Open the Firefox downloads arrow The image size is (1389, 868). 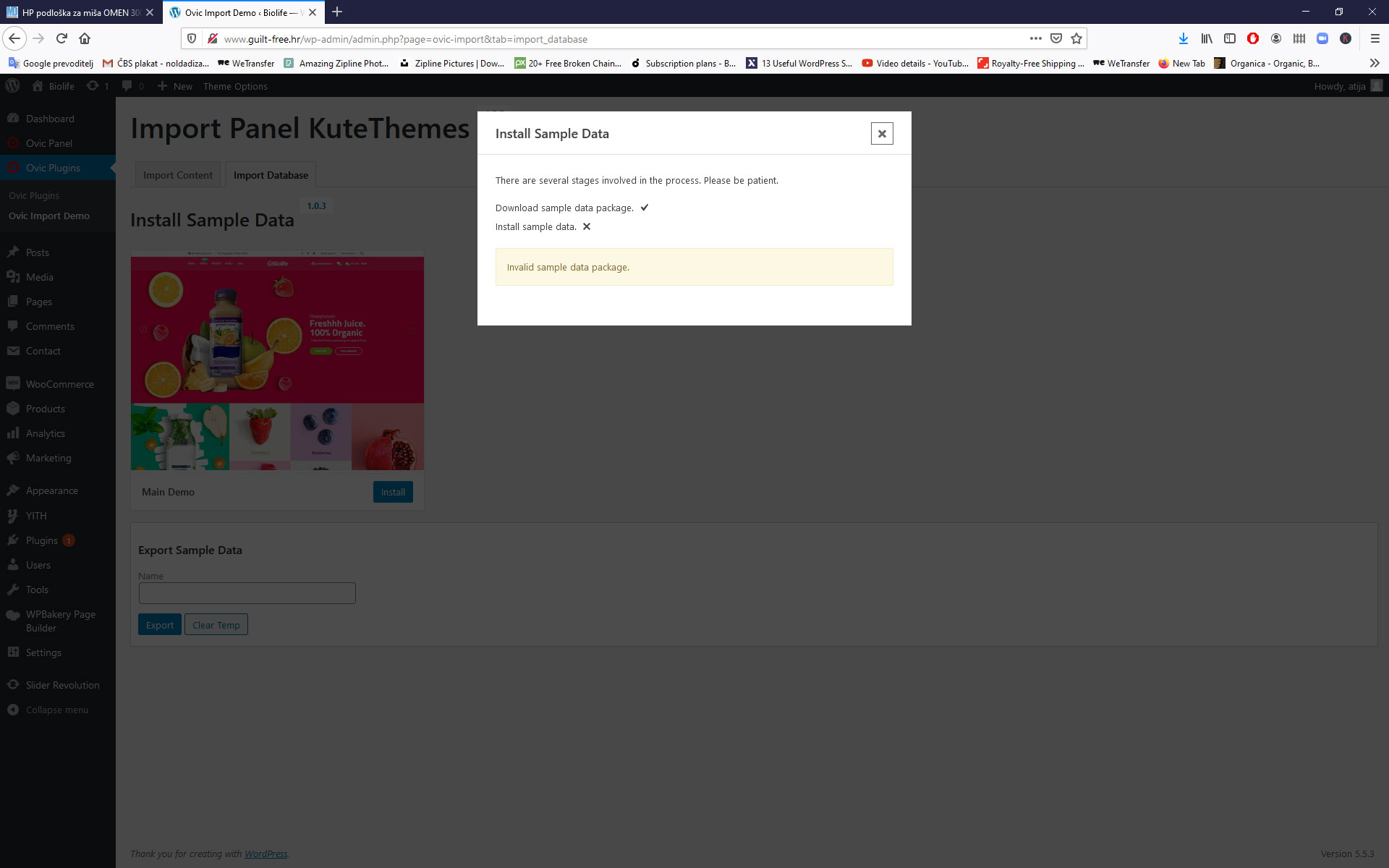[x=1184, y=38]
